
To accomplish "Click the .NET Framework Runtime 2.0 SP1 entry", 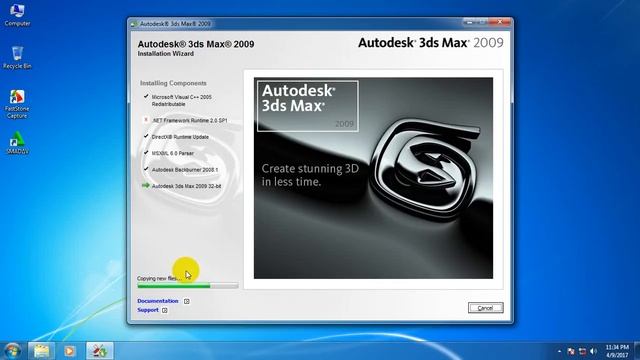I will pyautogui.click(x=189, y=120).
